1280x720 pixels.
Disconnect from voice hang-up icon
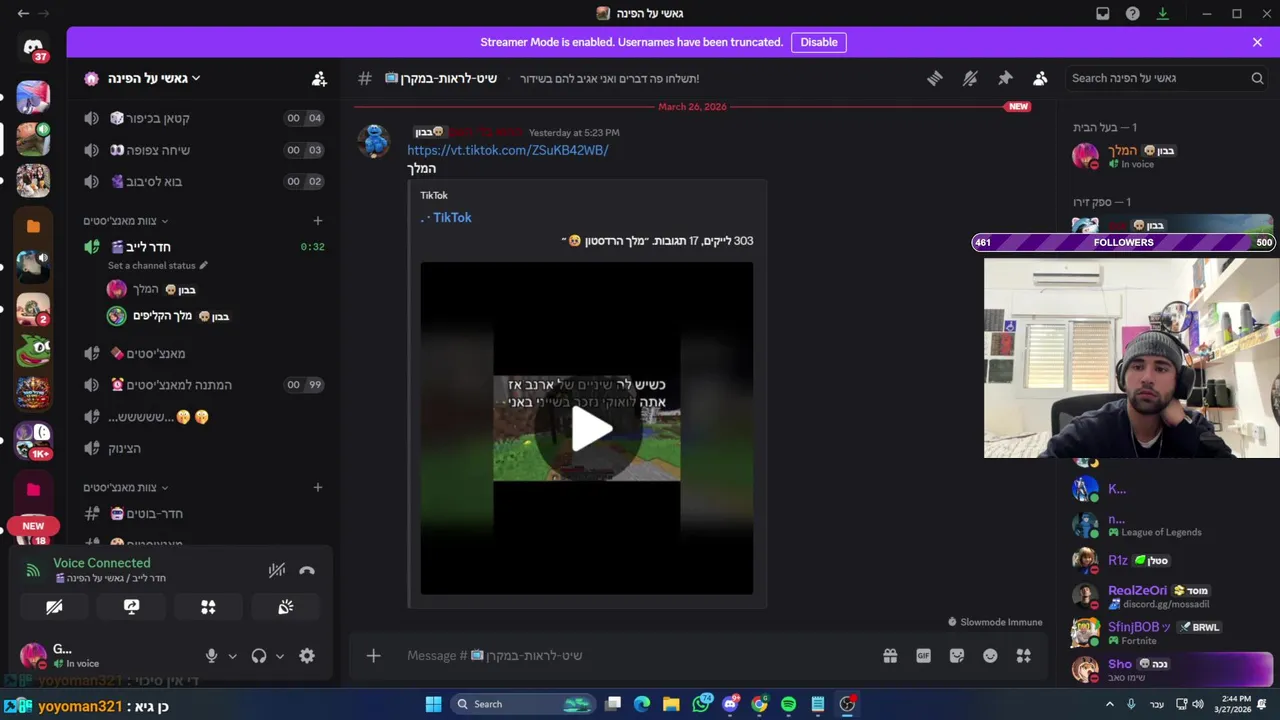(x=307, y=571)
